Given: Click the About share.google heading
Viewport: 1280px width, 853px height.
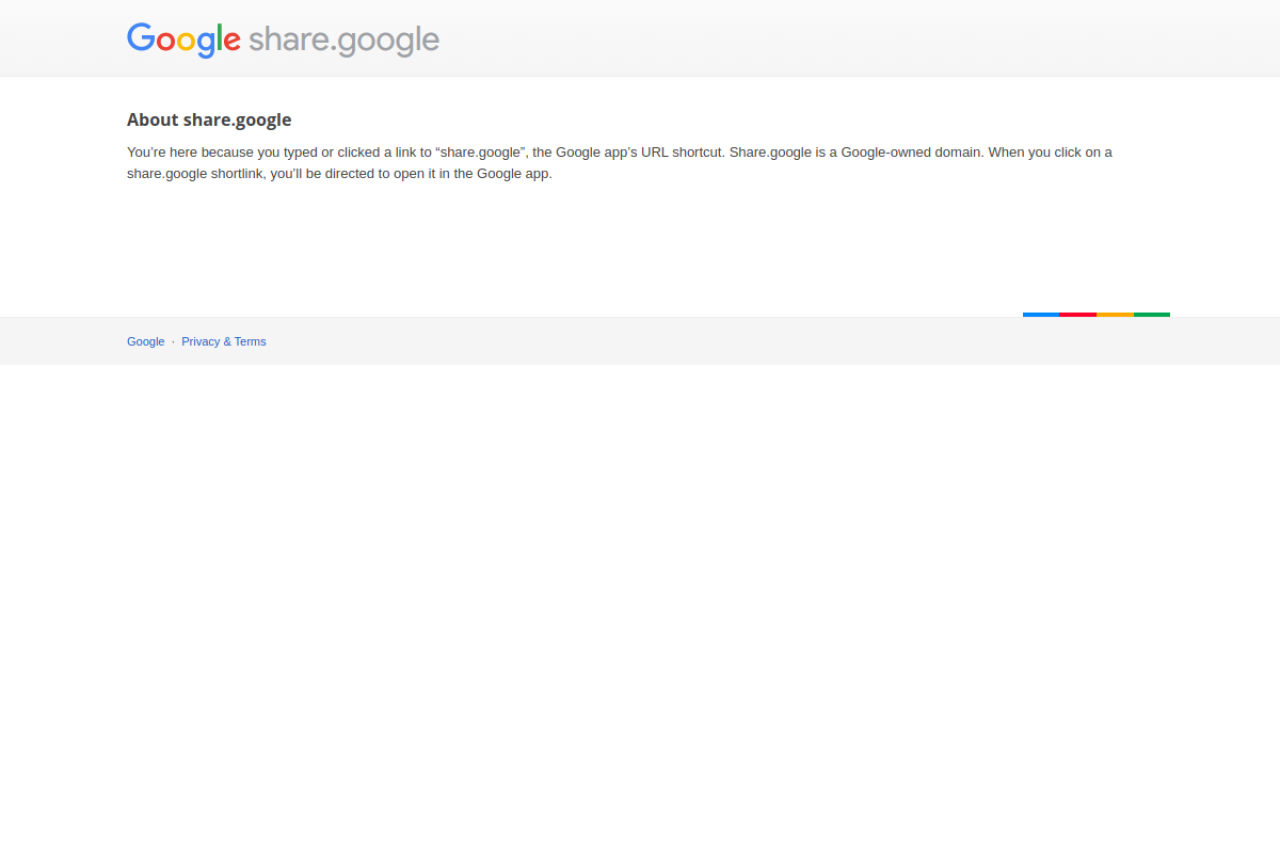Looking at the screenshot, I should (x=209, y=120).
